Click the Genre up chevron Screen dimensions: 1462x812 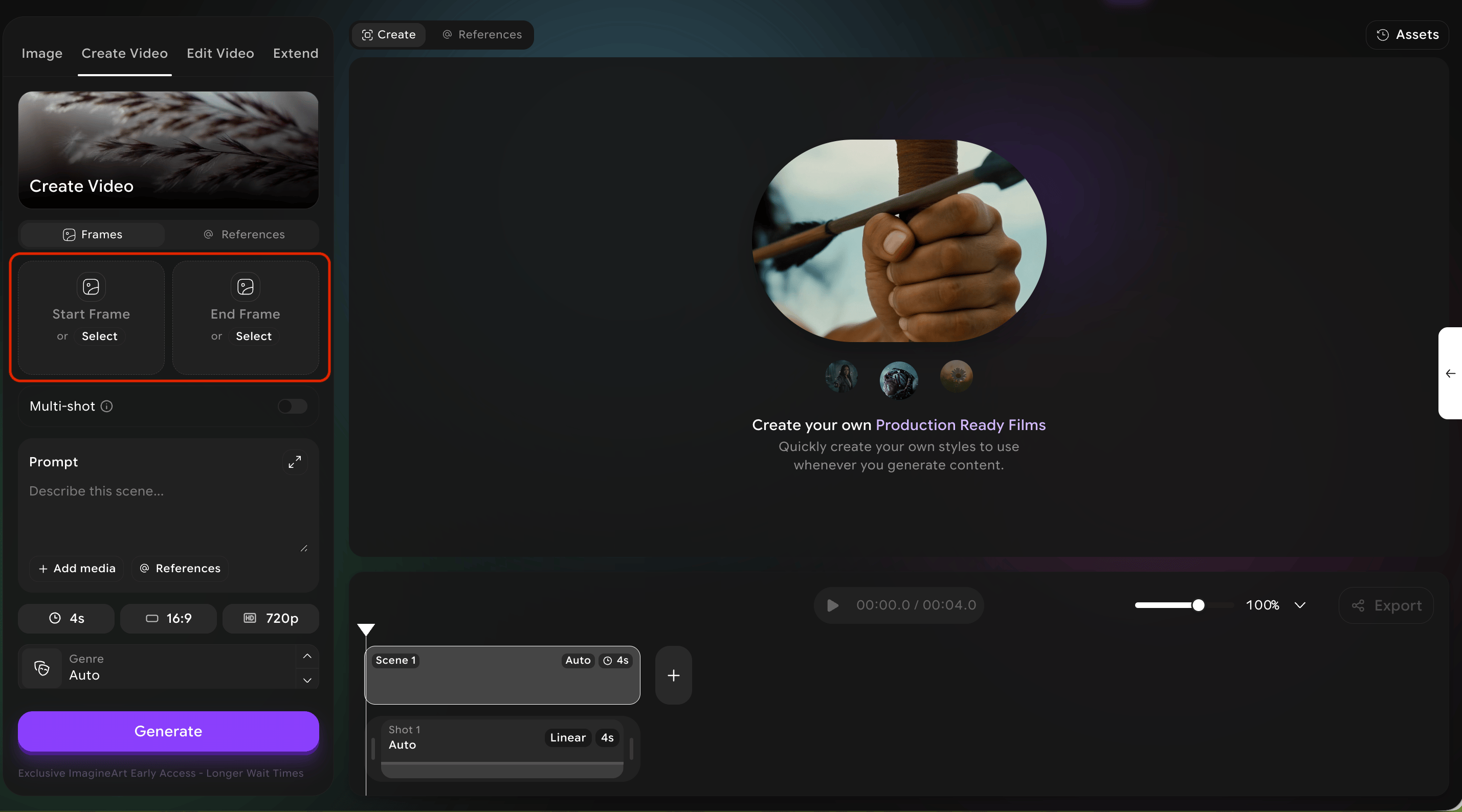point(307,657)
